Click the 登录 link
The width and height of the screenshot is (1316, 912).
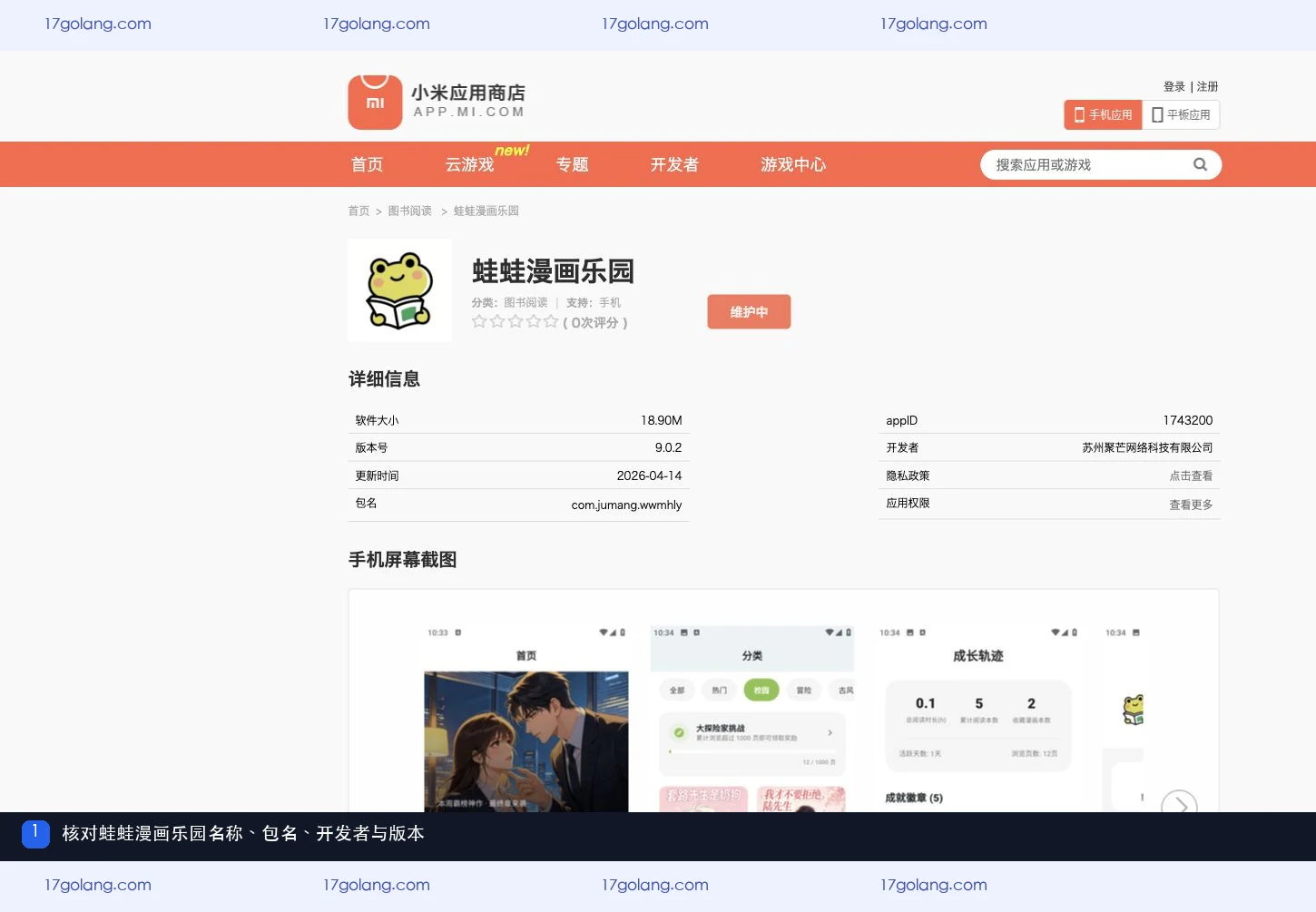click(x=1174, y=86)
